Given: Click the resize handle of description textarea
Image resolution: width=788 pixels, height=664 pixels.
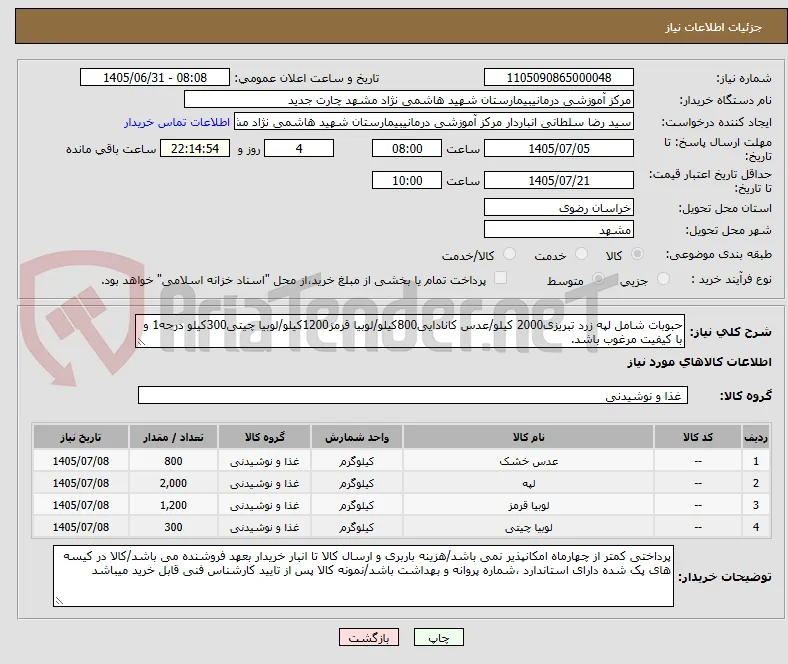Looking at the screenshot, I should point(141,342).
